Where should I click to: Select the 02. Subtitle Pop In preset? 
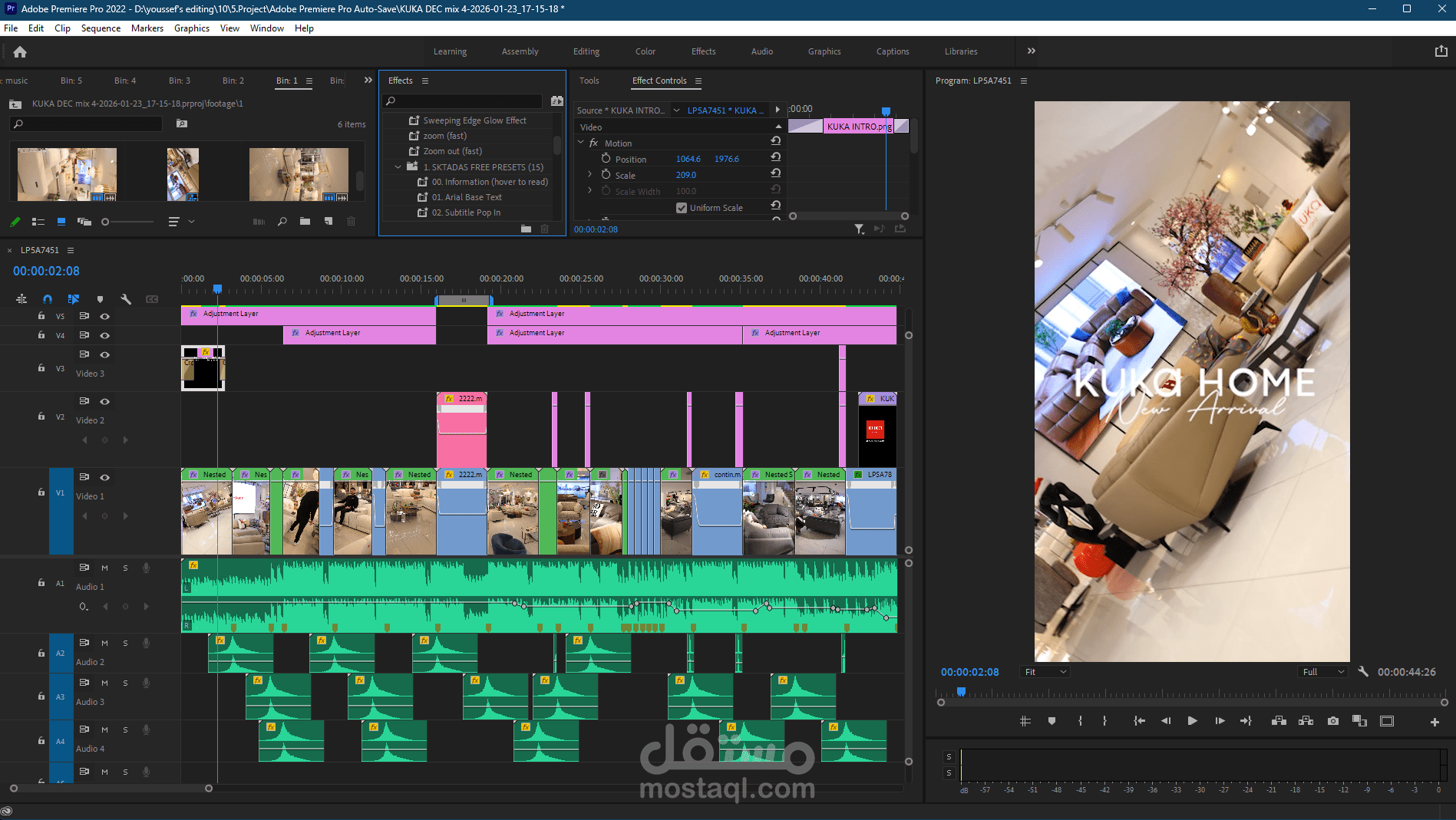pos(466,212)
